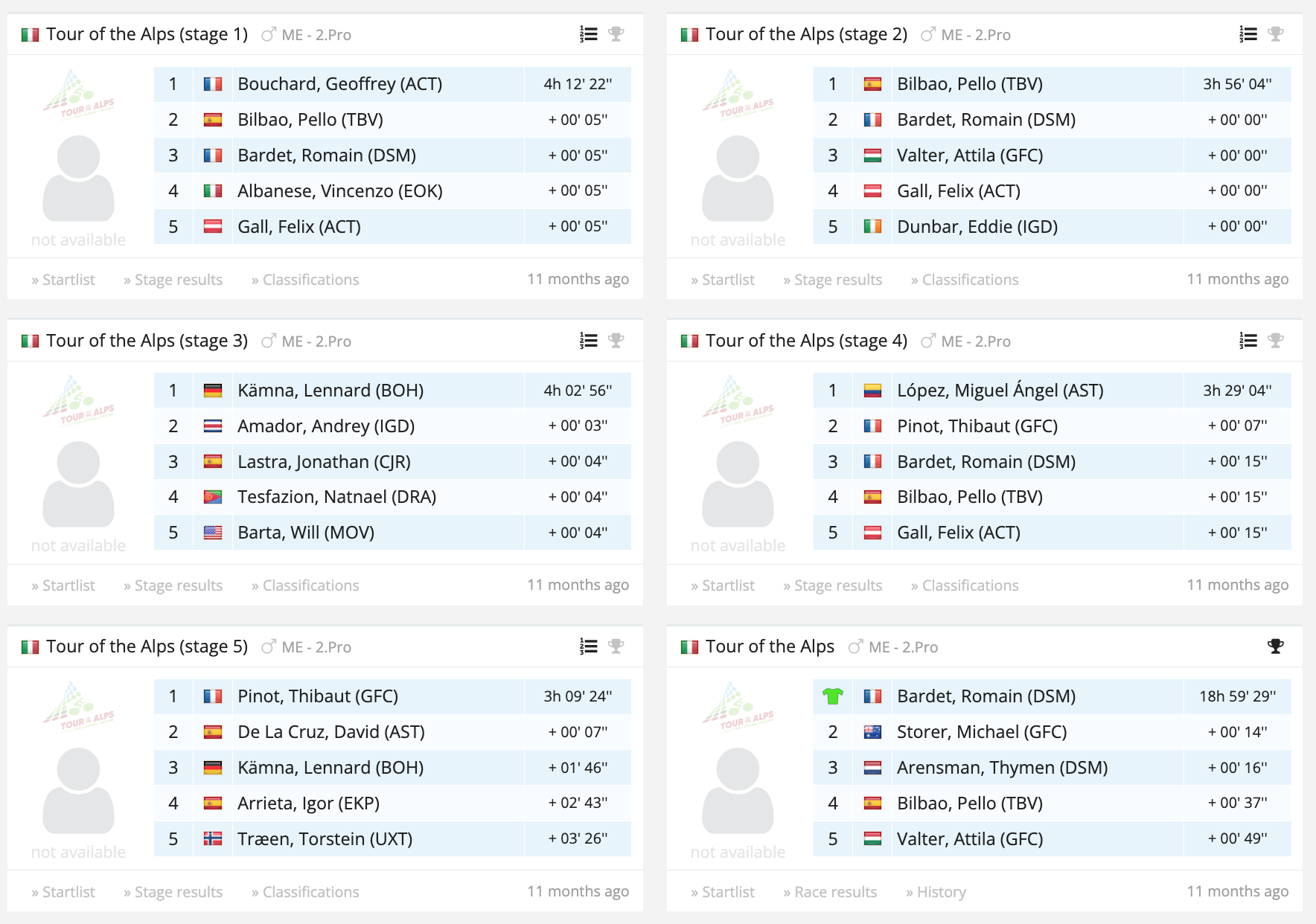
Task: Click Classifications under stage 5
Action: click(x=305, y=892)
